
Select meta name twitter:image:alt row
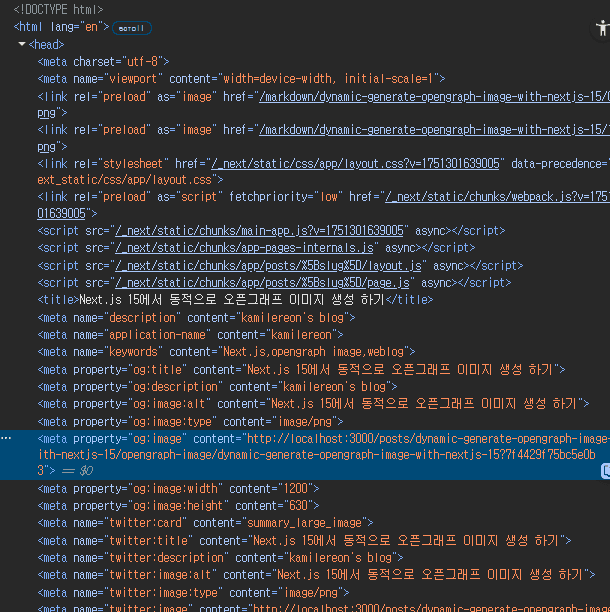pyautogui.click(x=317, y=575)
